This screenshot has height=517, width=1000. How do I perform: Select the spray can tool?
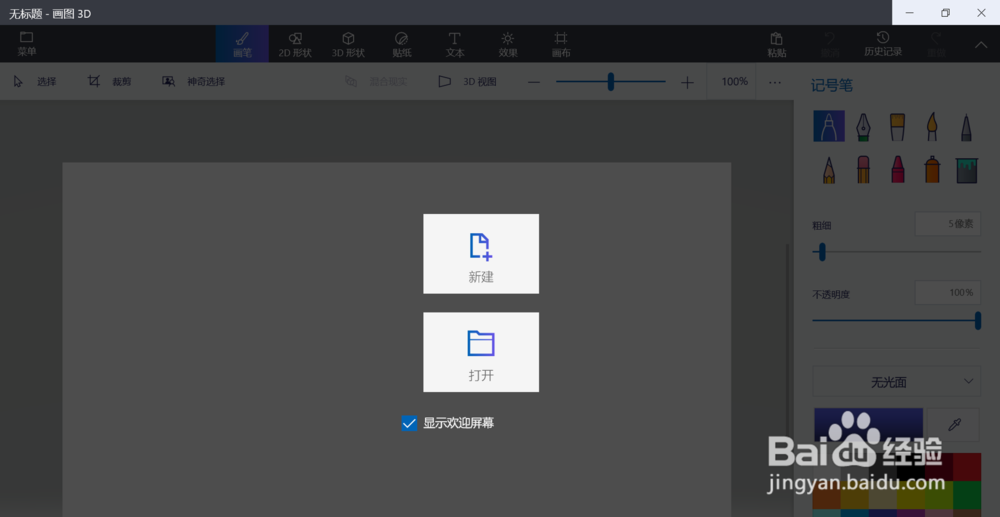click(x=932, y=170)
